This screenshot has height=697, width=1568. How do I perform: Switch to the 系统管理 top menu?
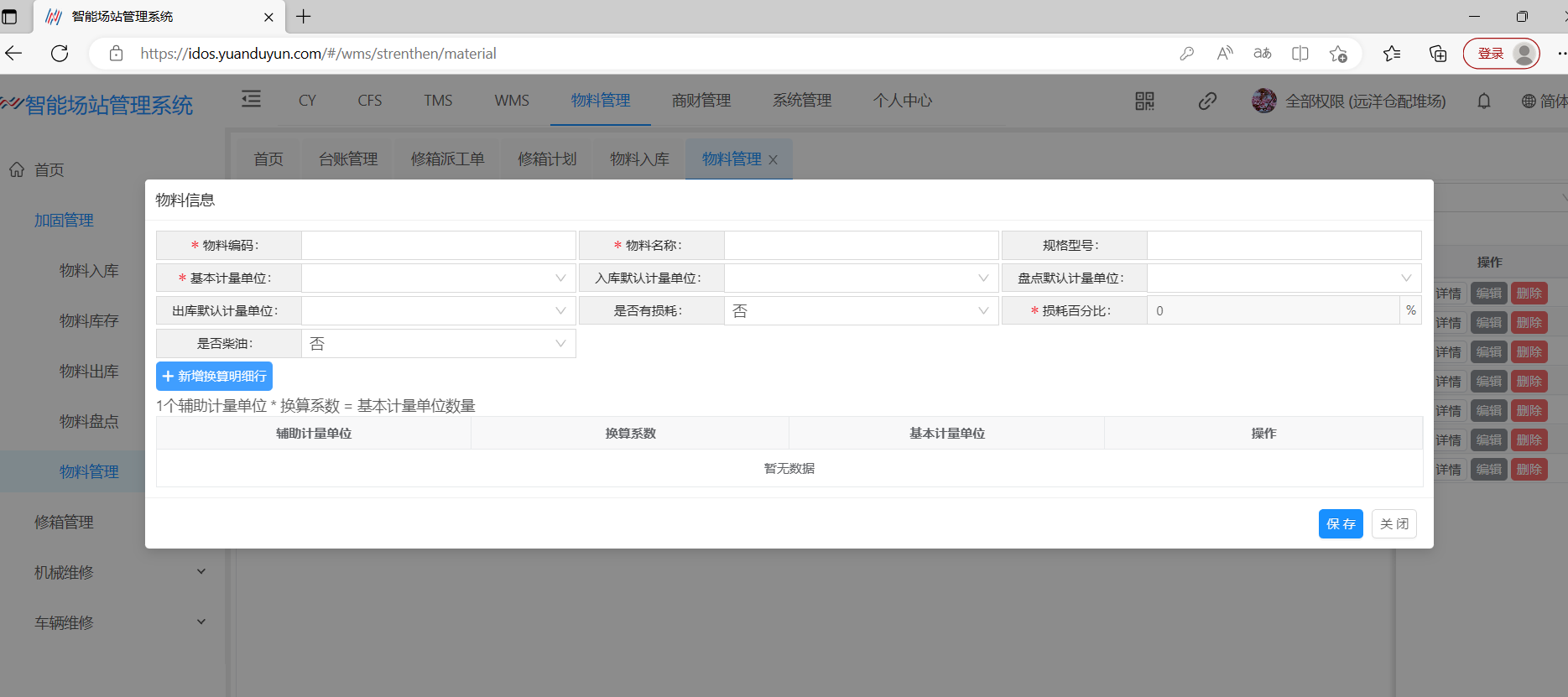[801, 101]
